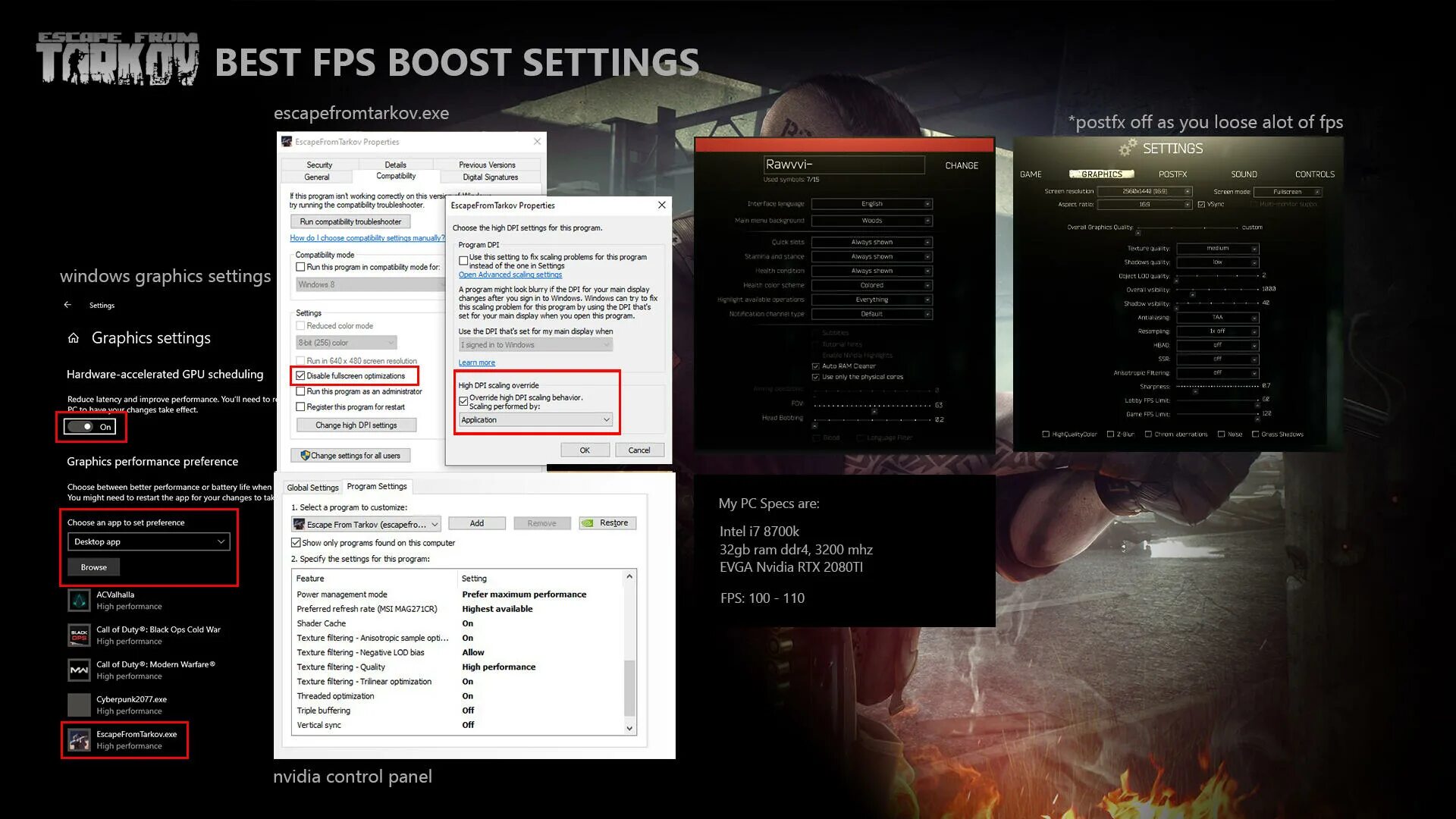Viewport: 1456px width, 819px height.
Task: Select the ACValhalla app icon
Action: coord(79,601)
